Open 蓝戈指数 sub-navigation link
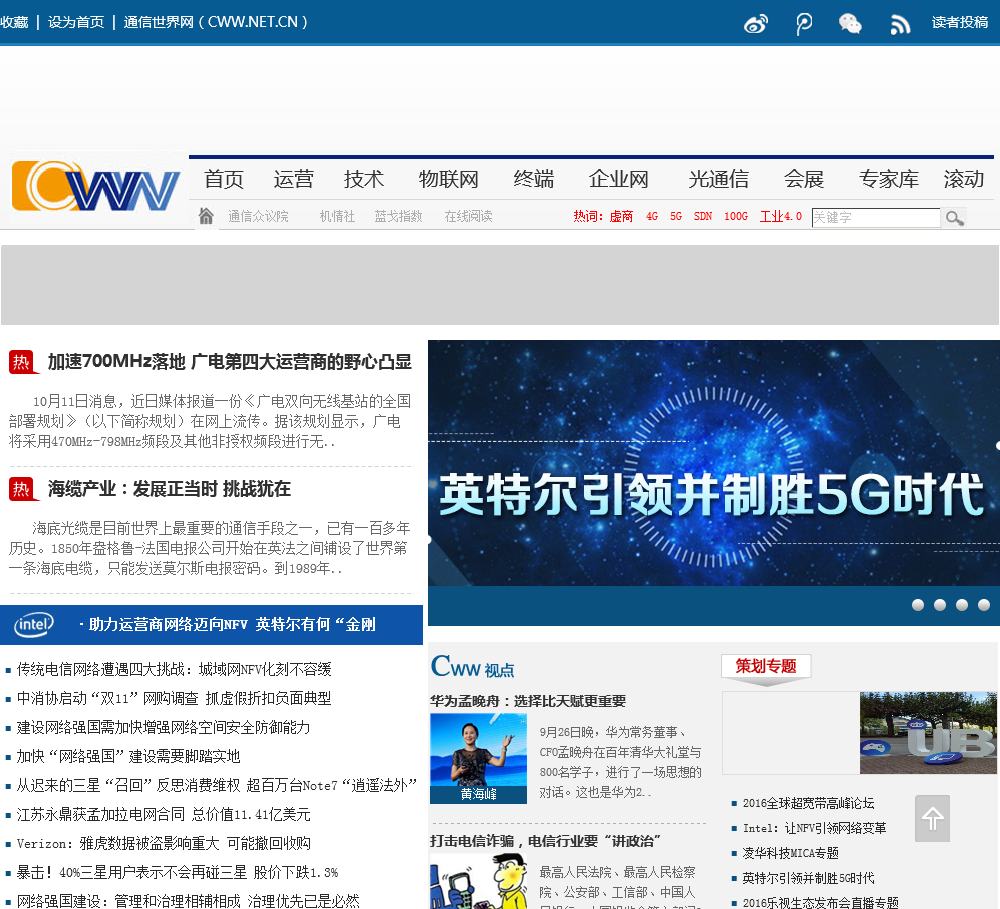 tap(399, 217)
